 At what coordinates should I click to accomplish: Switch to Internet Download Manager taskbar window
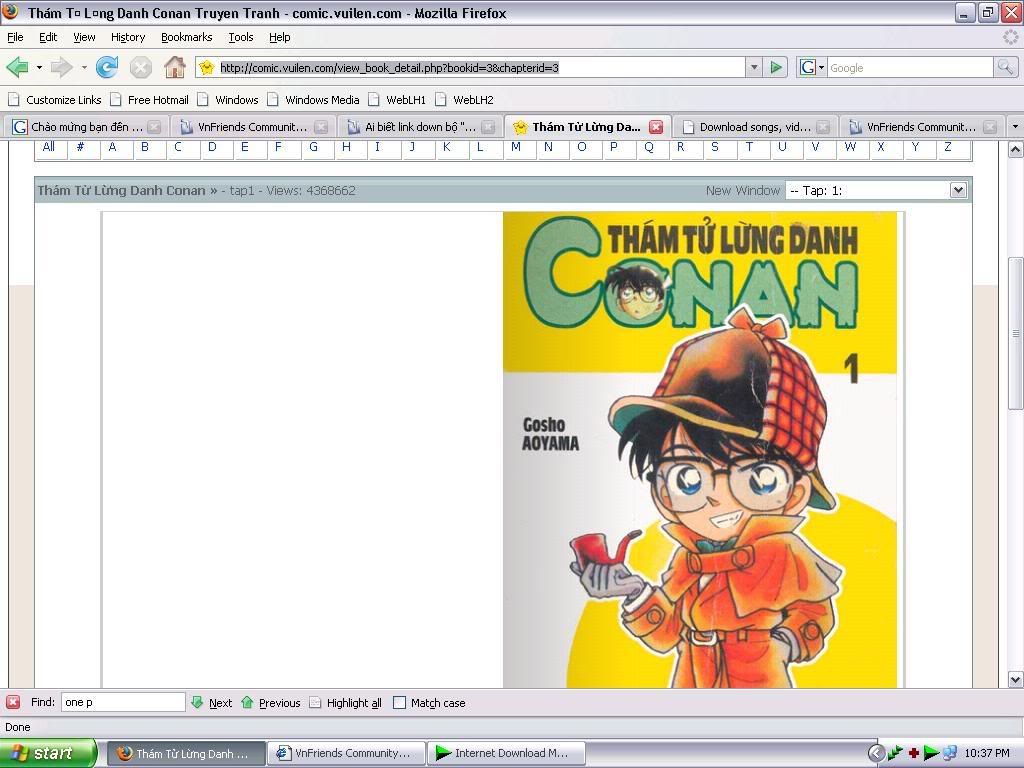coord(505,753)
